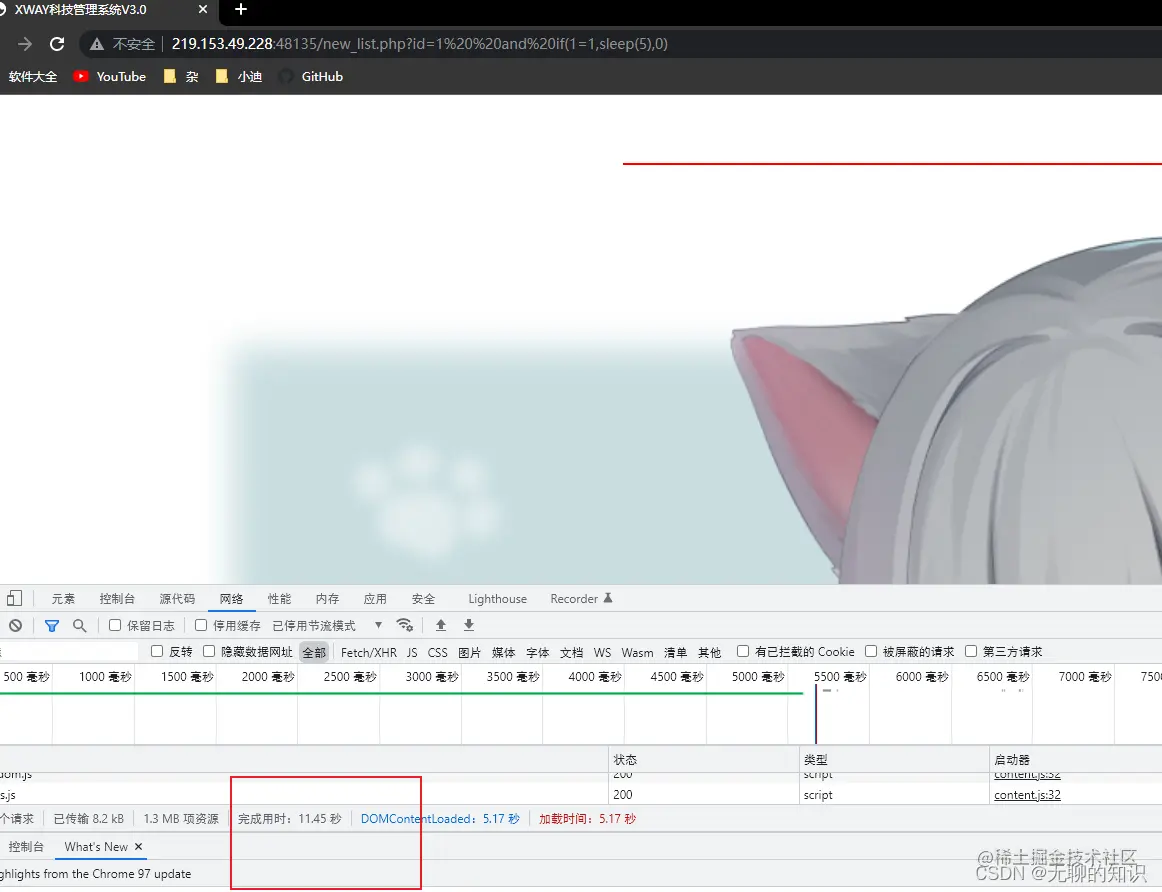Image resolution: width=1162 pixels, height=892 pixels.
Task: Click the 加载时间：5.17 秒 status
Action: (587, 819)
